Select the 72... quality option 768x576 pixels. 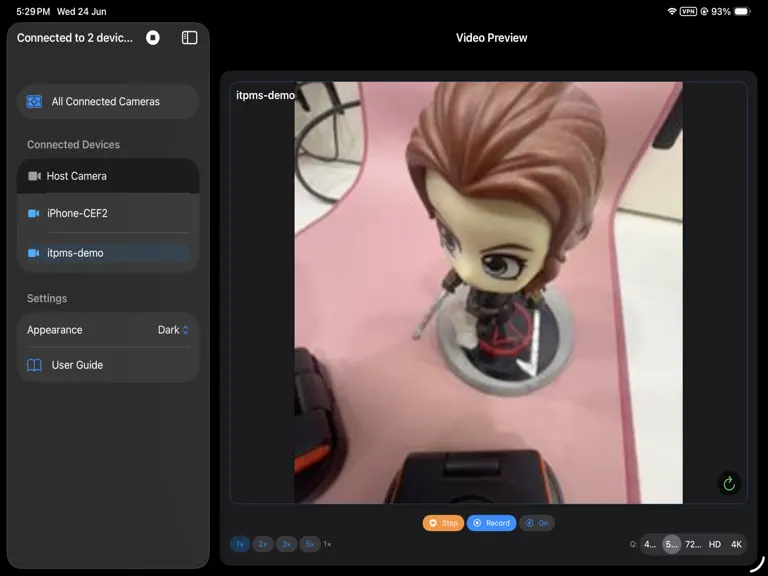coord(693,544)
